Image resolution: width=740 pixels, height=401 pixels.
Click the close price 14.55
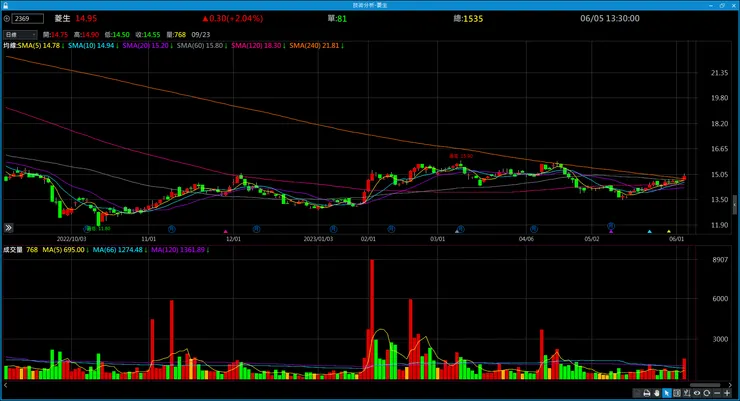tap(151, 34)
